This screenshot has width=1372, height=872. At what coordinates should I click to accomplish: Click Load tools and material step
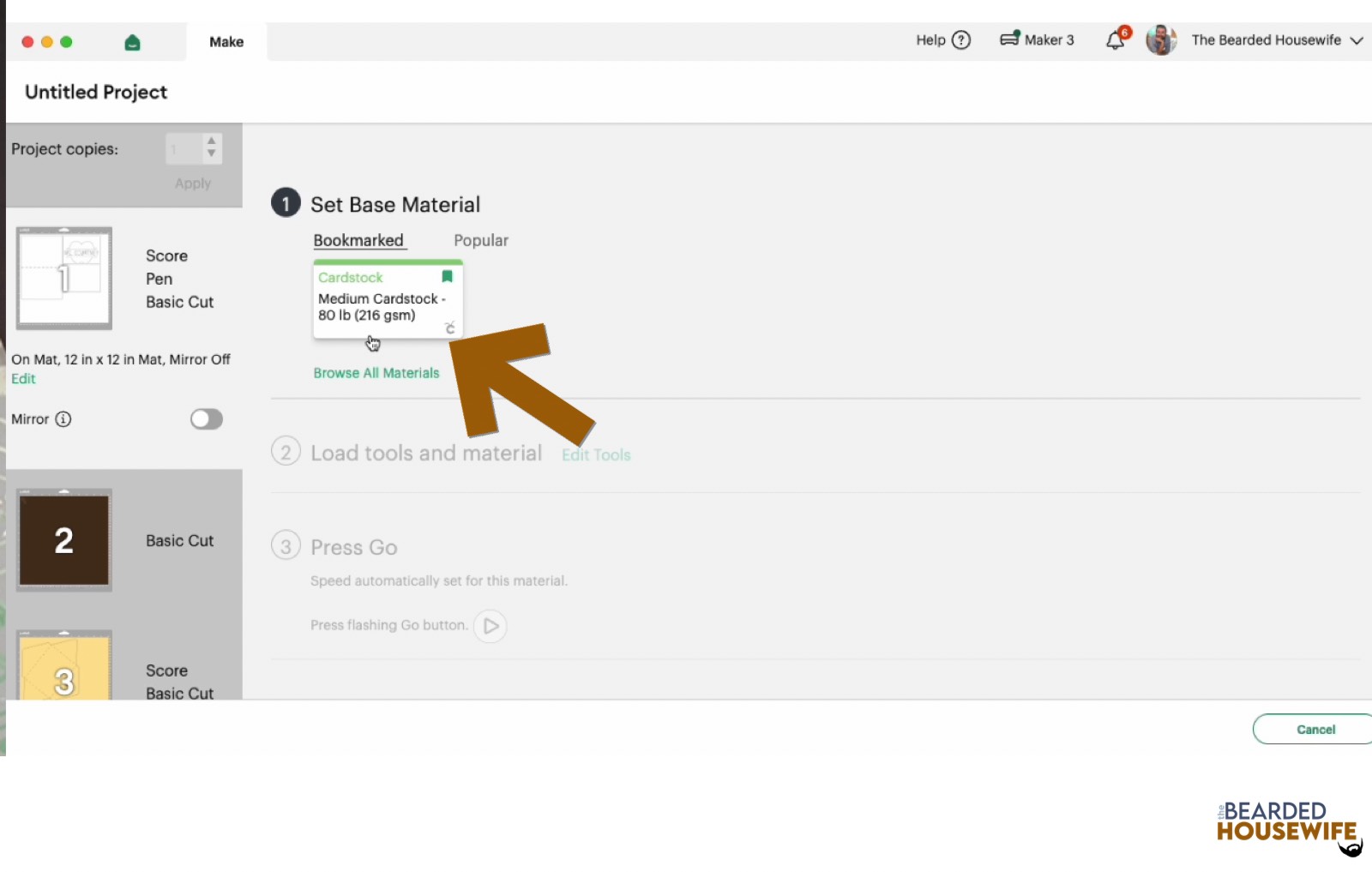426,453
